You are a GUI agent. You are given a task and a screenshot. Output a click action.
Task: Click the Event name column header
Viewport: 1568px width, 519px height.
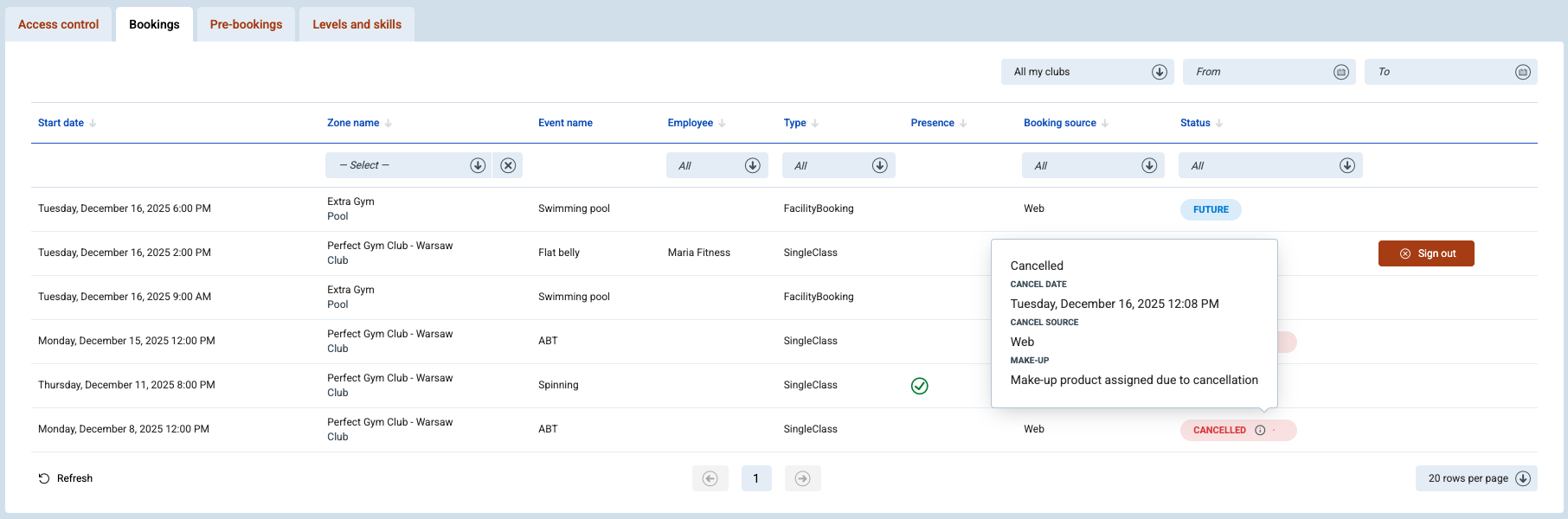click(565, 123)
